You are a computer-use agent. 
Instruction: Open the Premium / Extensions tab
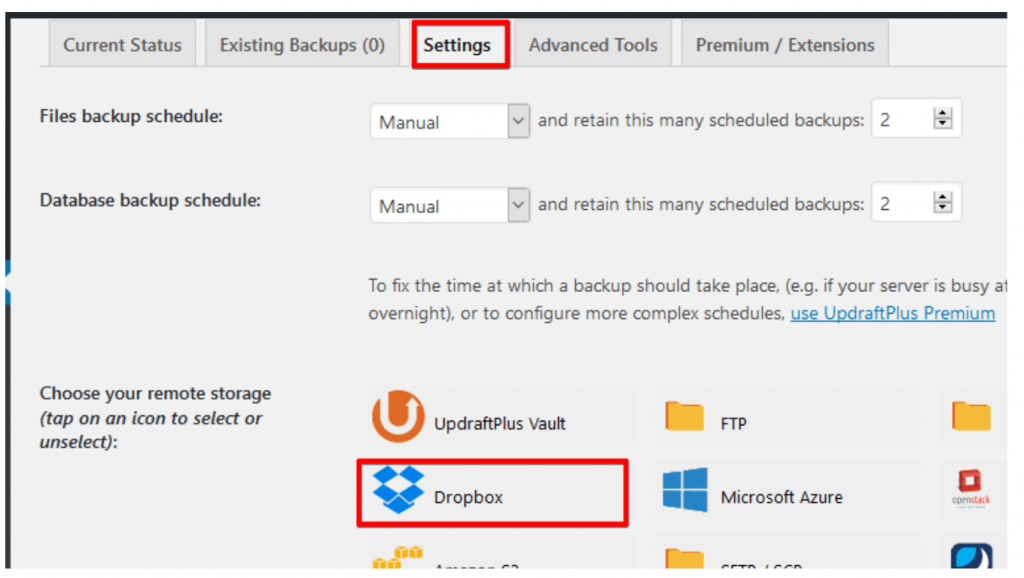coord(785,45)
